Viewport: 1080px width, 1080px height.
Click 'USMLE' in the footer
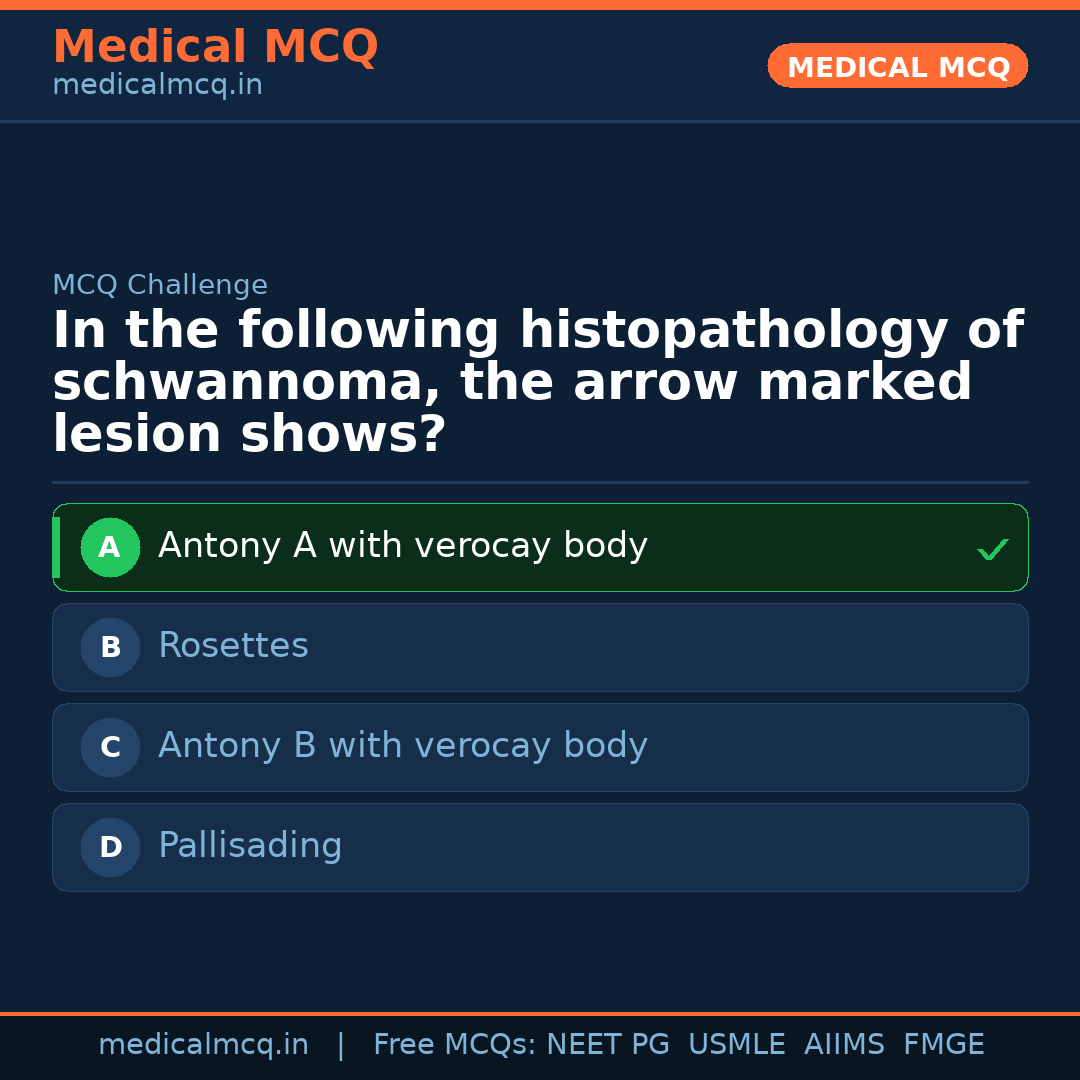click(736, 1045)
